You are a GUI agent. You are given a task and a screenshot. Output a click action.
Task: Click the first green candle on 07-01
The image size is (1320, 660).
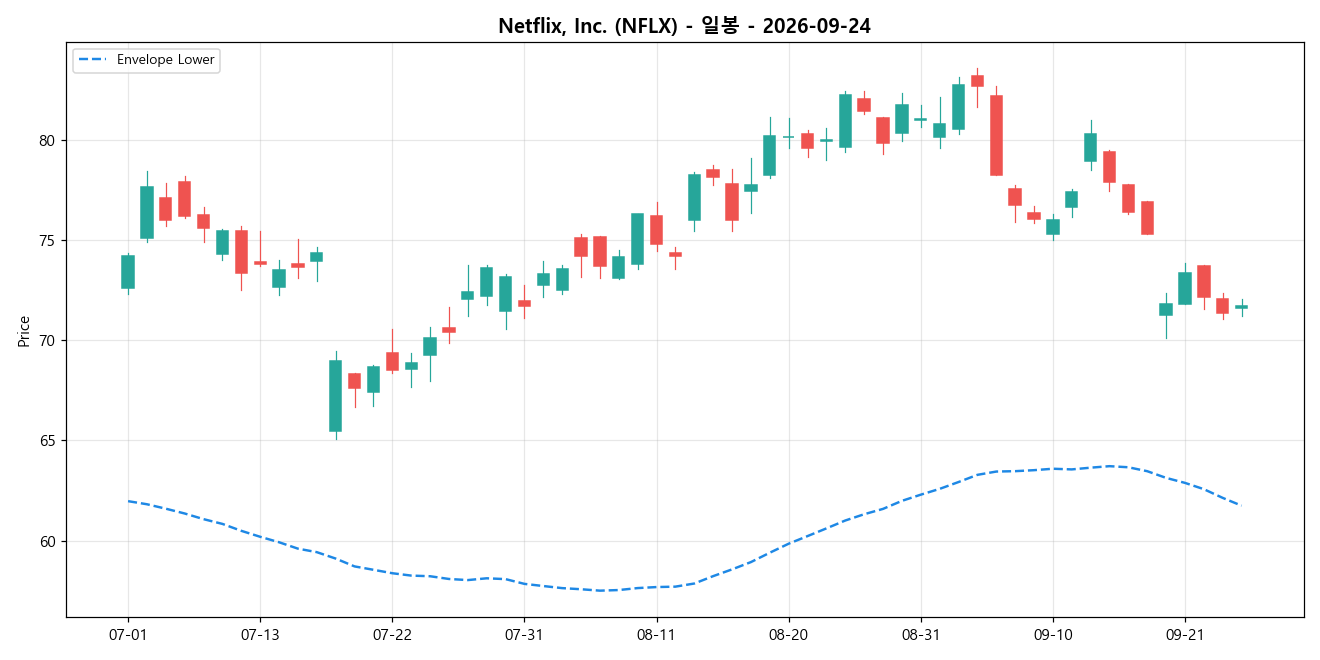tap(128, 272)
